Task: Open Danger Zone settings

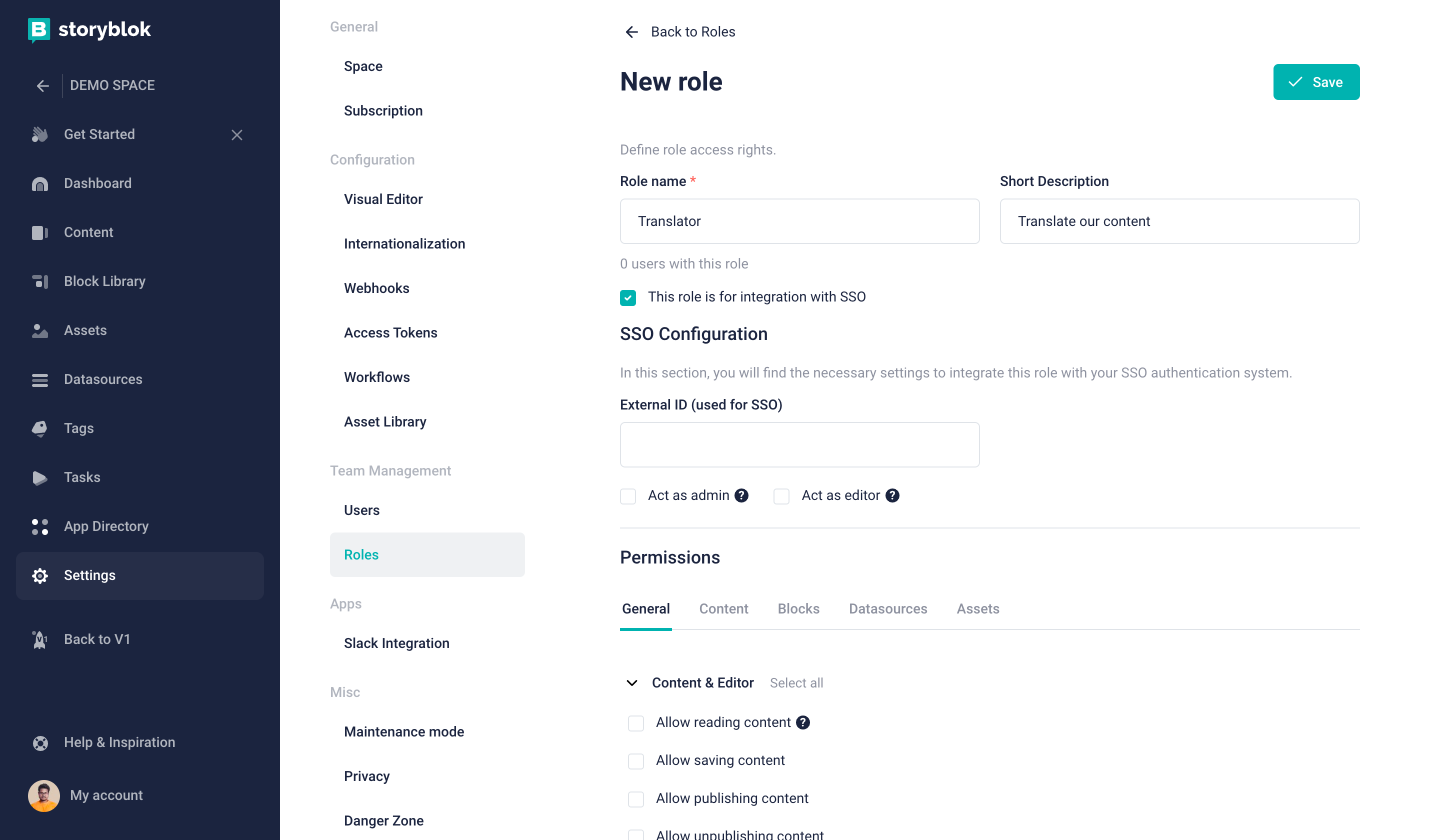Action: point(383,821)
